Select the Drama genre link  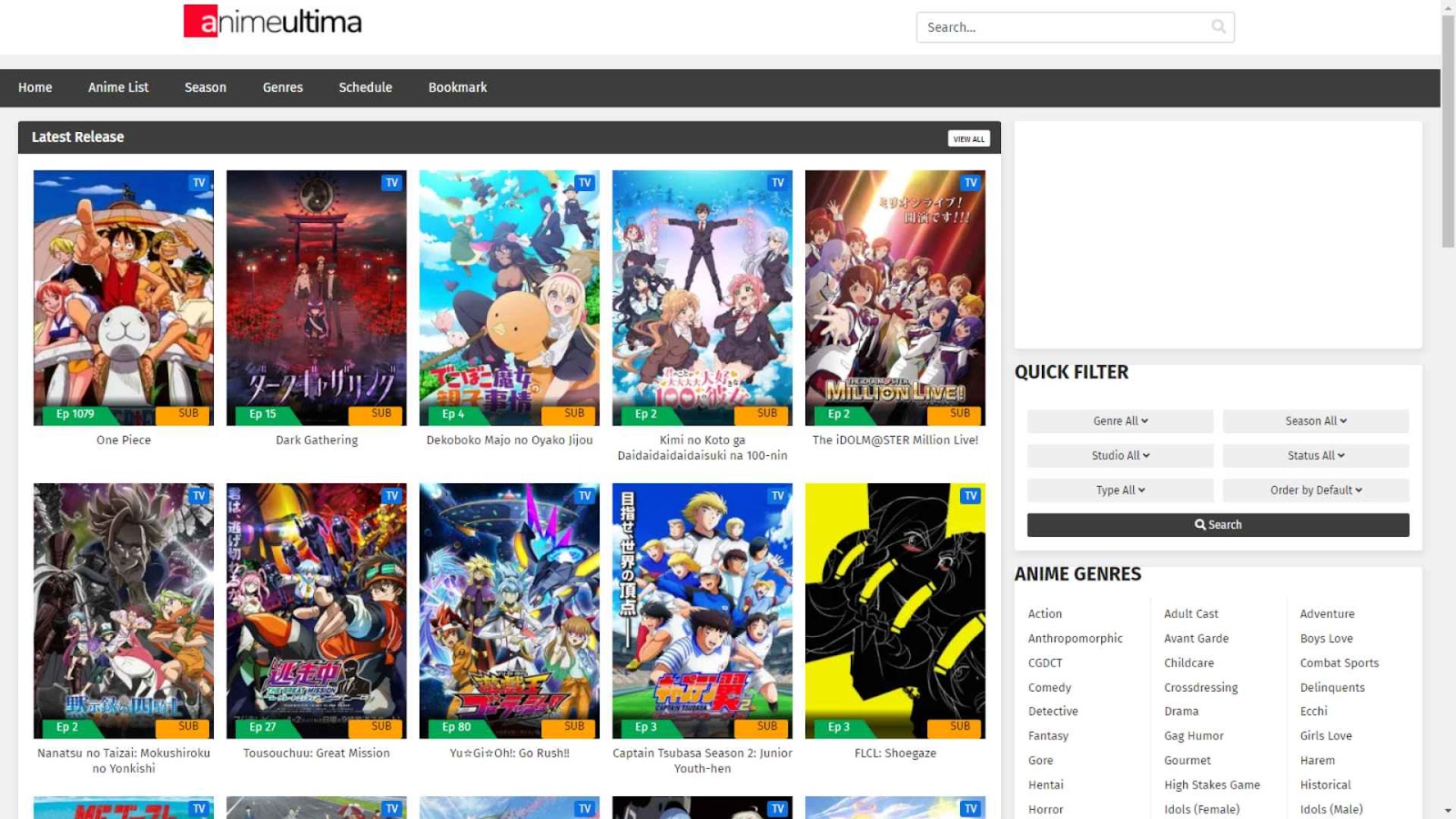coord(1181,712)
